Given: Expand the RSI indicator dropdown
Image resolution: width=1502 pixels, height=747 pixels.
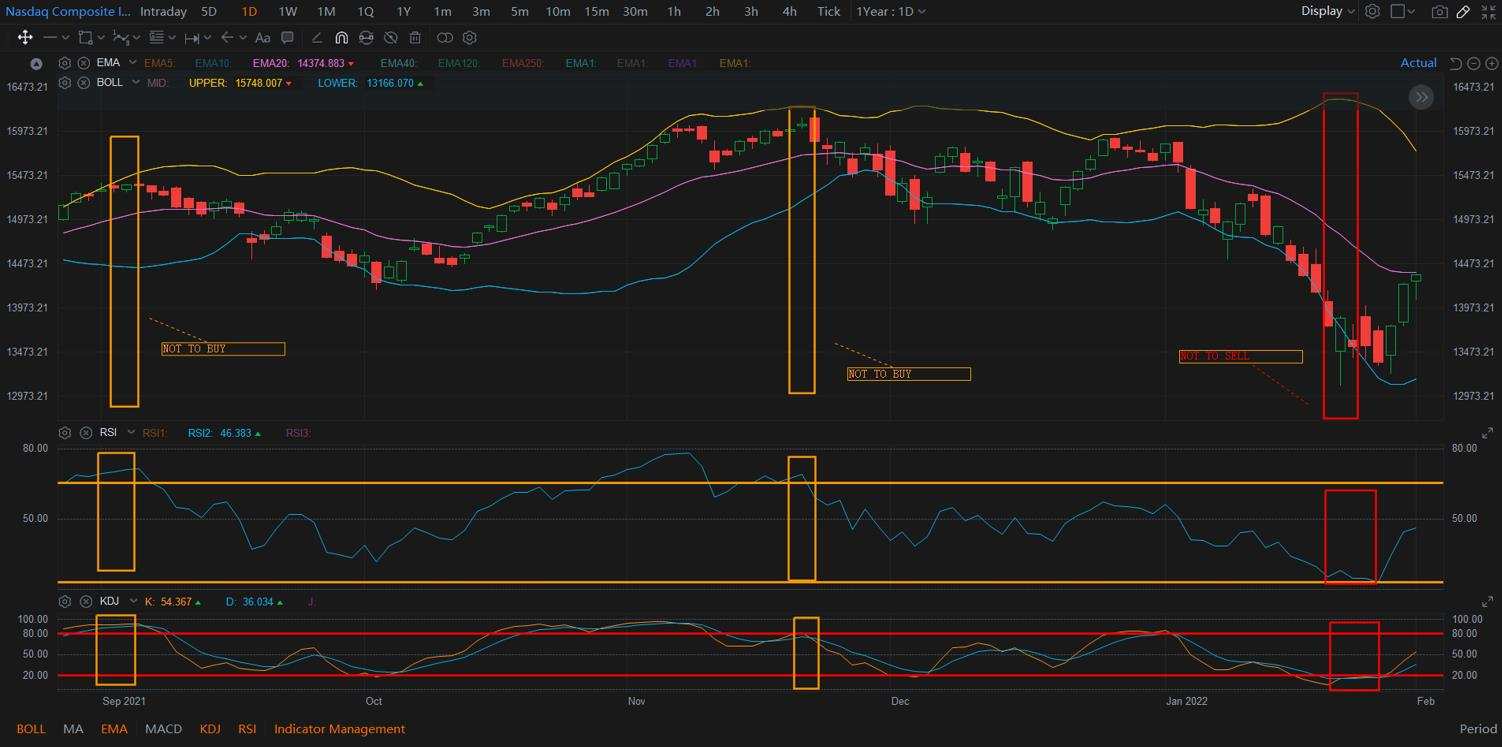Looking at the screenshot, I should [x=131, y=433].
